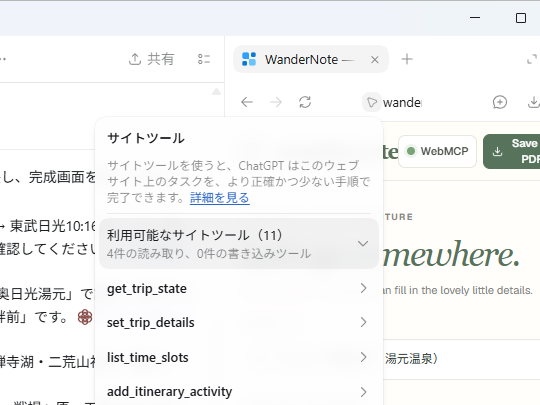The image size is (540, 405).
Task: Click the 共有 share button
Action: click(152, 59)
